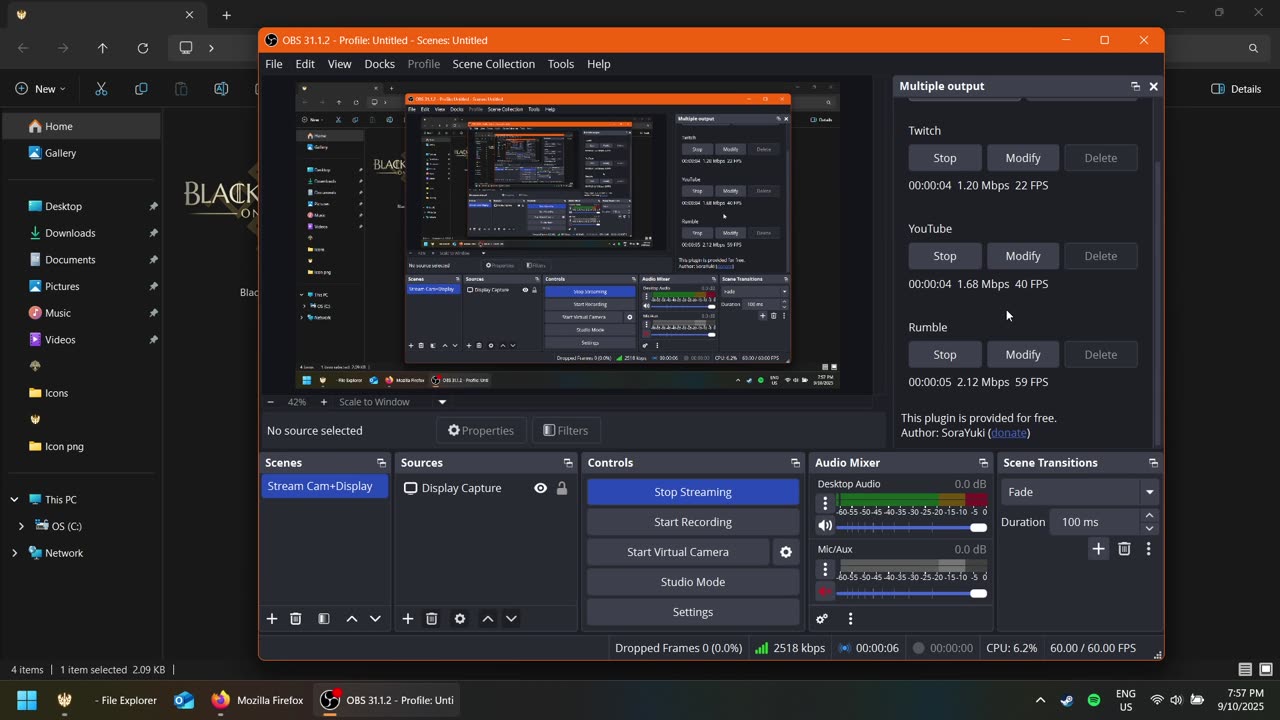
Task: Open the File menu
Action: tap(274, 64)
